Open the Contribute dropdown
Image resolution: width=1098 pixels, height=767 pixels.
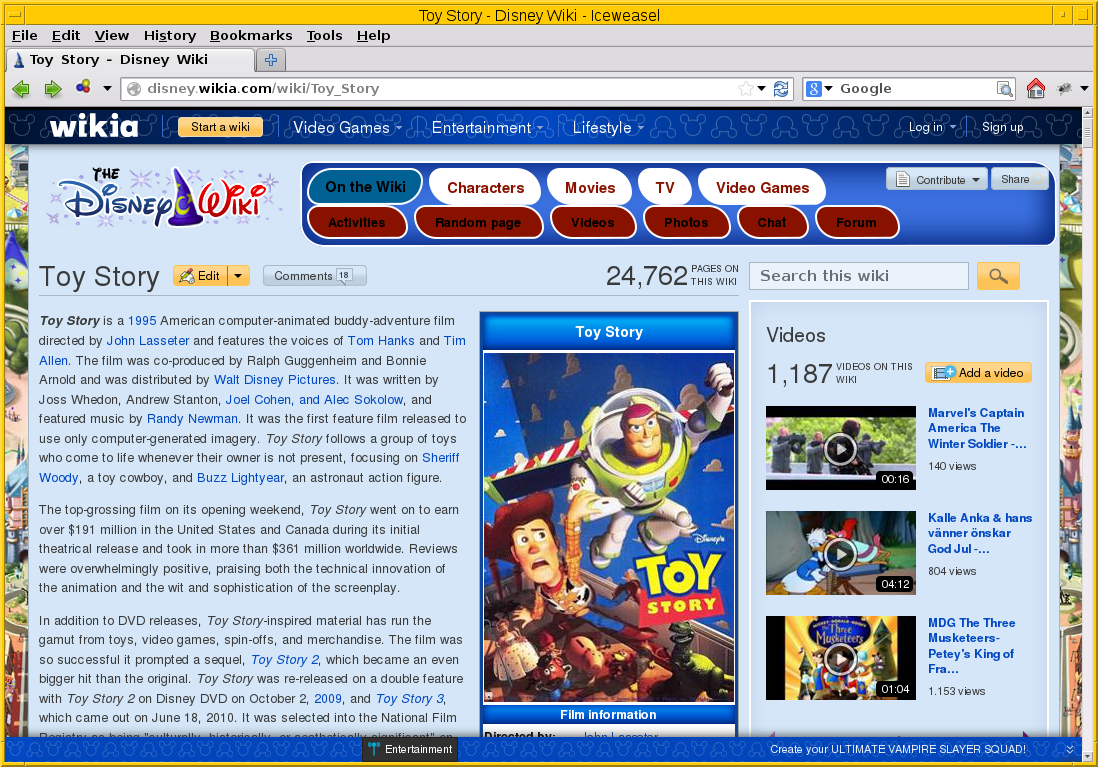pyautogui.click(x=936, y=178)
